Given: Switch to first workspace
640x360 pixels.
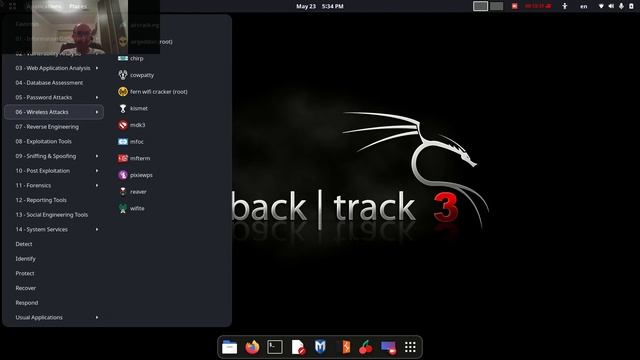Looking at the screenshot, I should click(480, 6).
